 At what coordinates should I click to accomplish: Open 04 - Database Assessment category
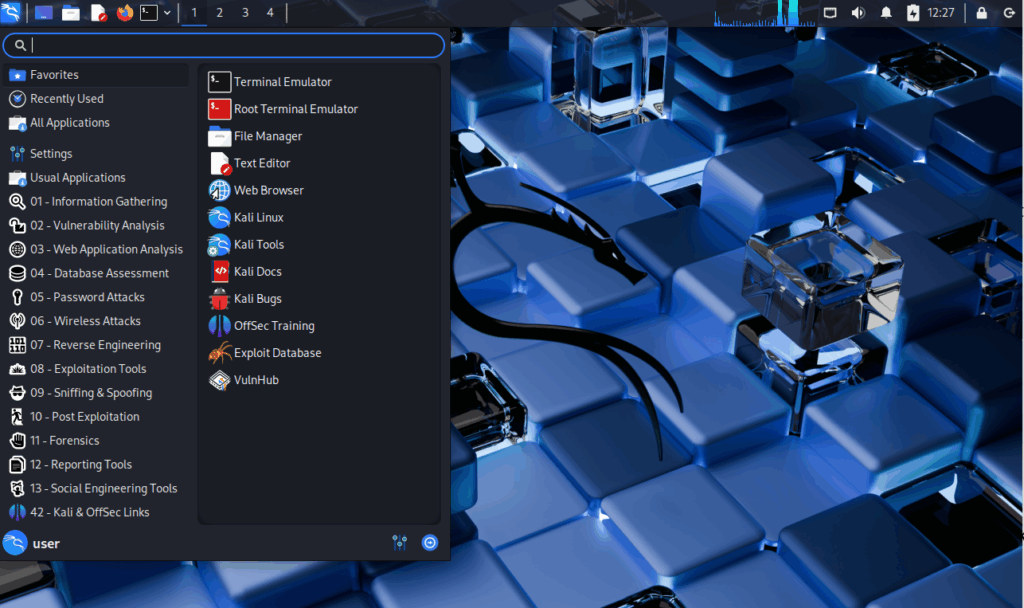click(96, 273)
